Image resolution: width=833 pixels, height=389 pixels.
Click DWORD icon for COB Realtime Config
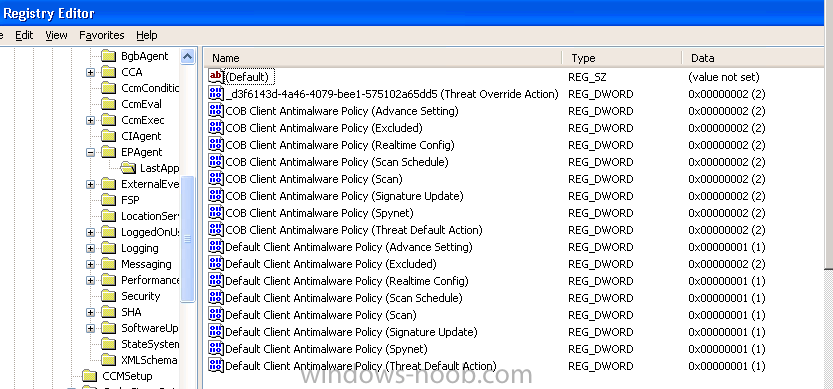coord(216,145)
